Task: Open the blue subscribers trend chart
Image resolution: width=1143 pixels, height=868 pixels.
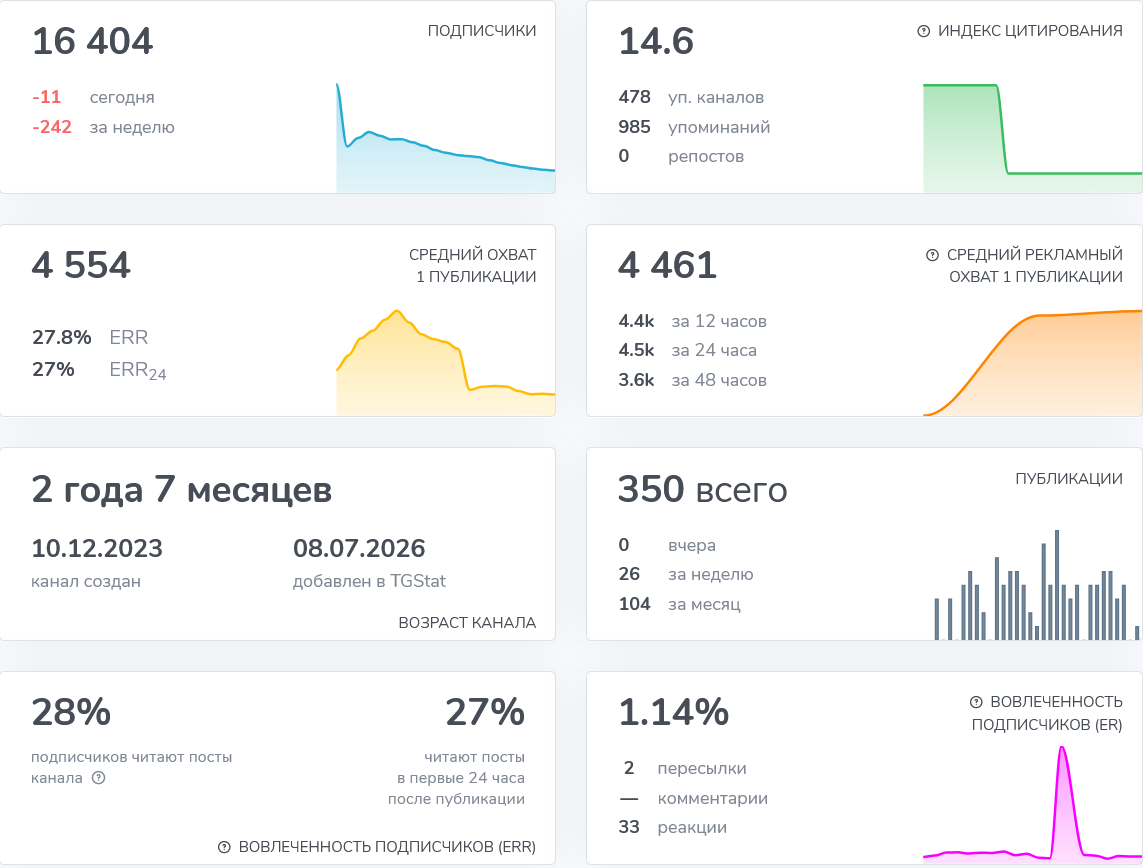Action: pos(445,138)
